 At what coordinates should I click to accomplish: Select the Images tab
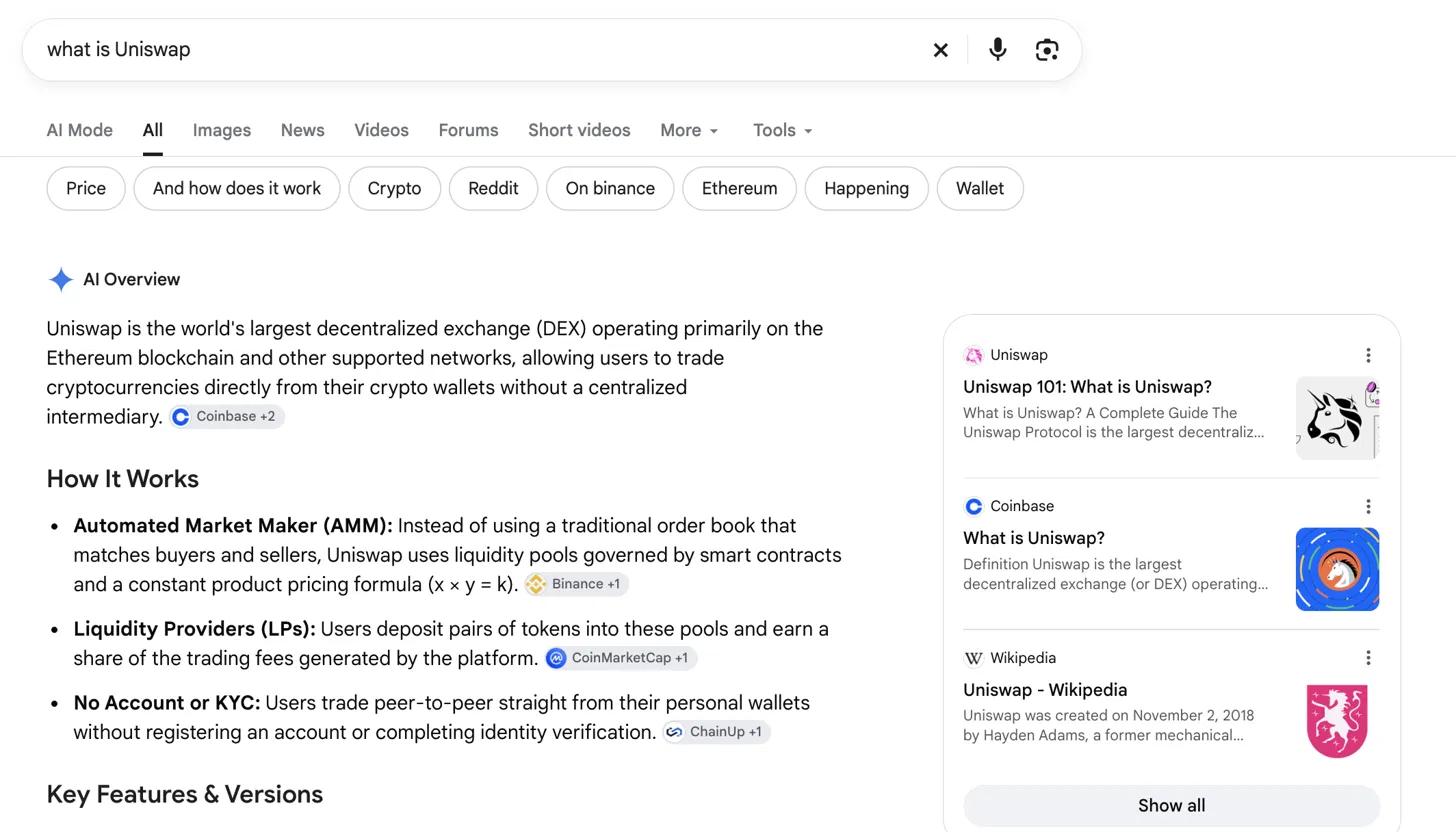(222, 131)
